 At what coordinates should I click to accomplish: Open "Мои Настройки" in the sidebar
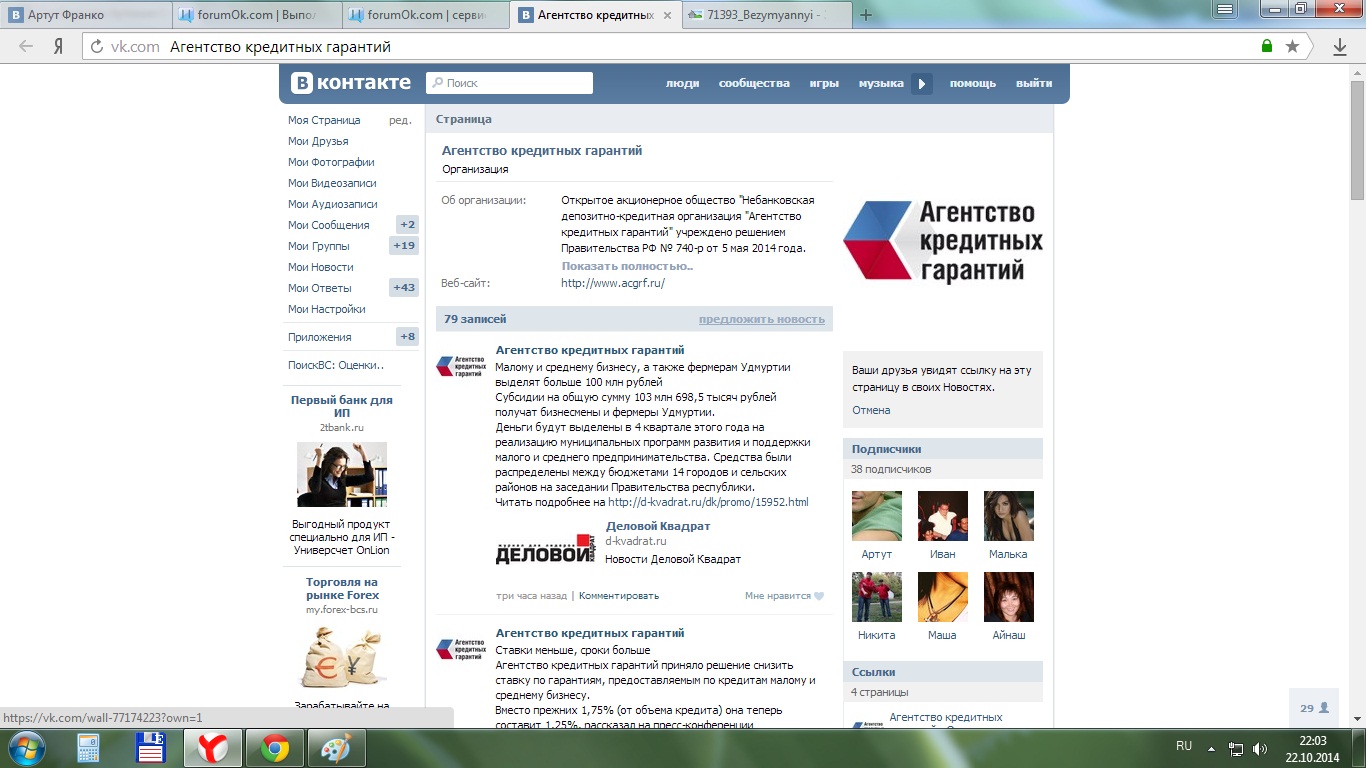point(327,309)
